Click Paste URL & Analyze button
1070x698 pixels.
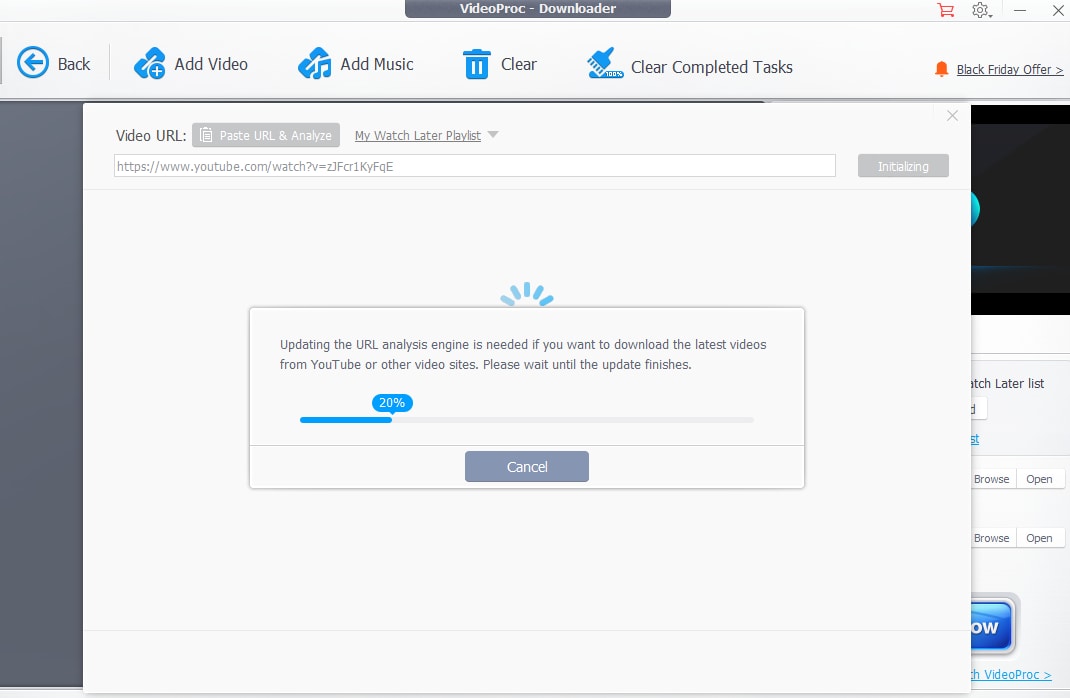(x=266, y=135)
